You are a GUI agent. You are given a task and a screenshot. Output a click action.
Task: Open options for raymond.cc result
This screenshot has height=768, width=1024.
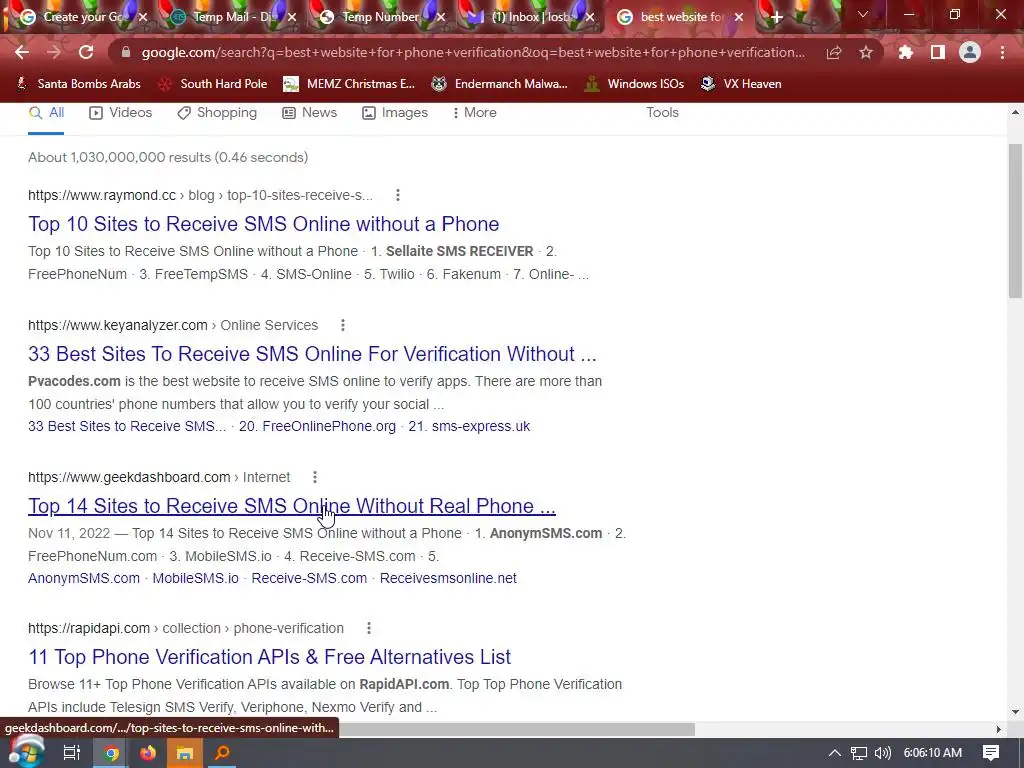398,195
